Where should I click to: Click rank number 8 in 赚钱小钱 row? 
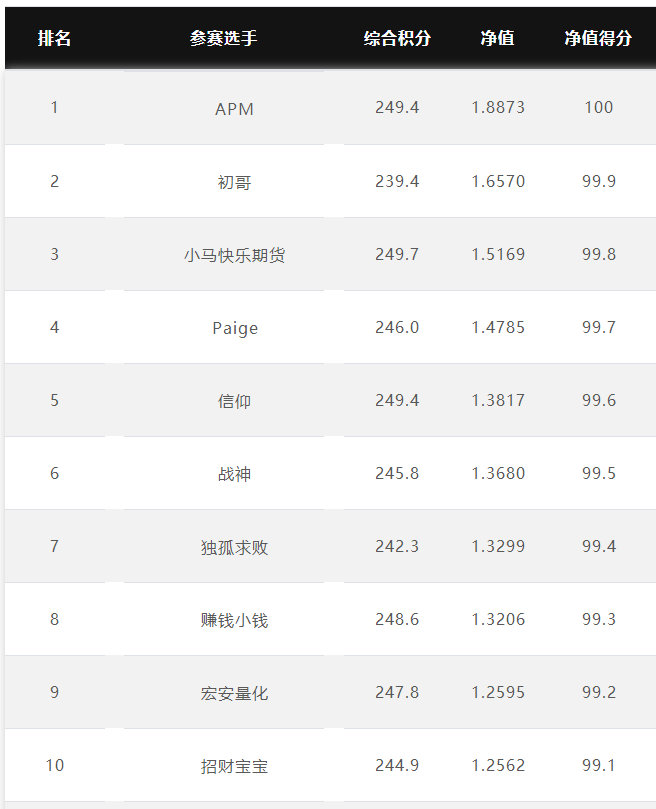(54, 619)
